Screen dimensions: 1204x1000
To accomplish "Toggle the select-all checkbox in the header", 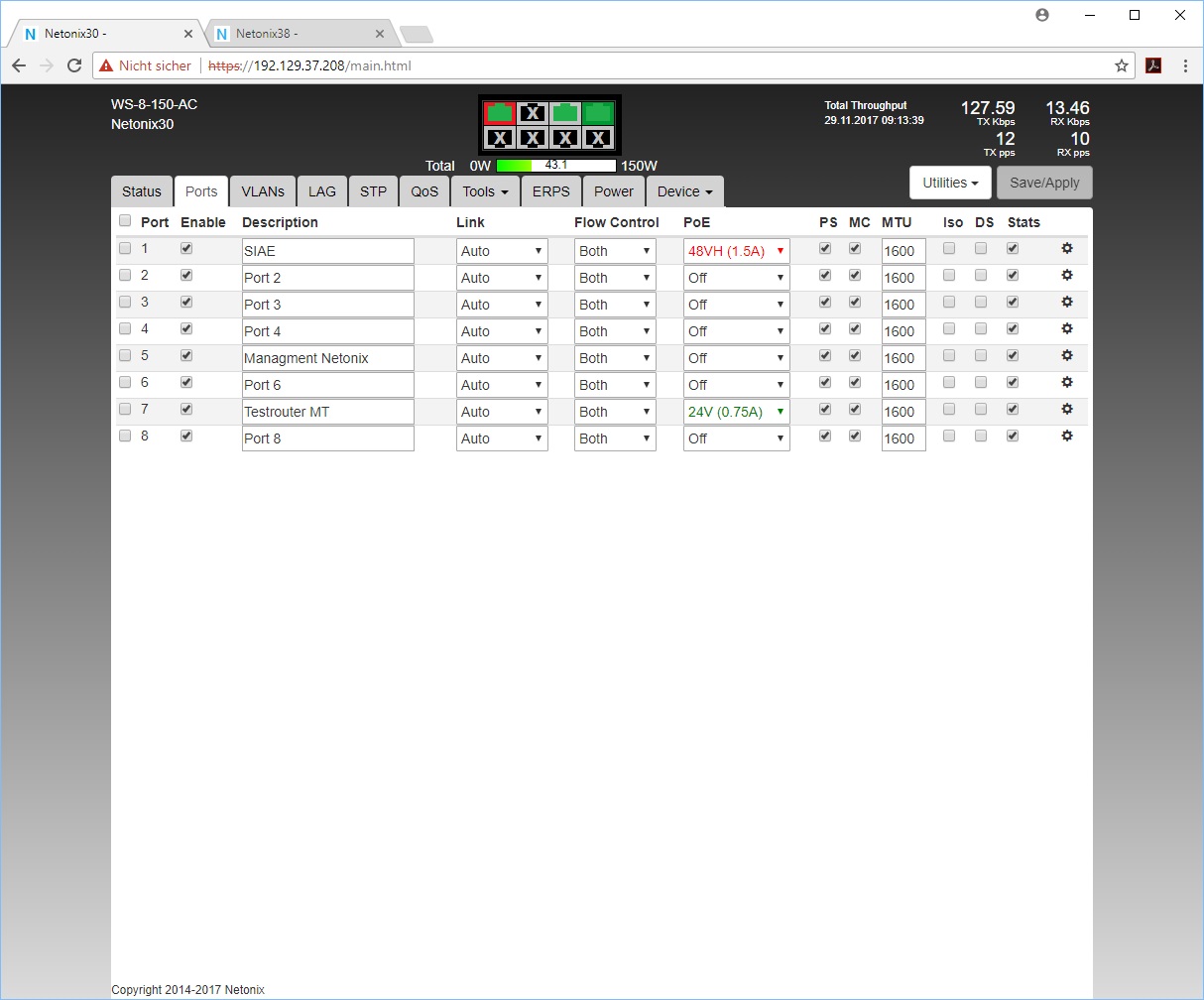I will tap(125, 221).
